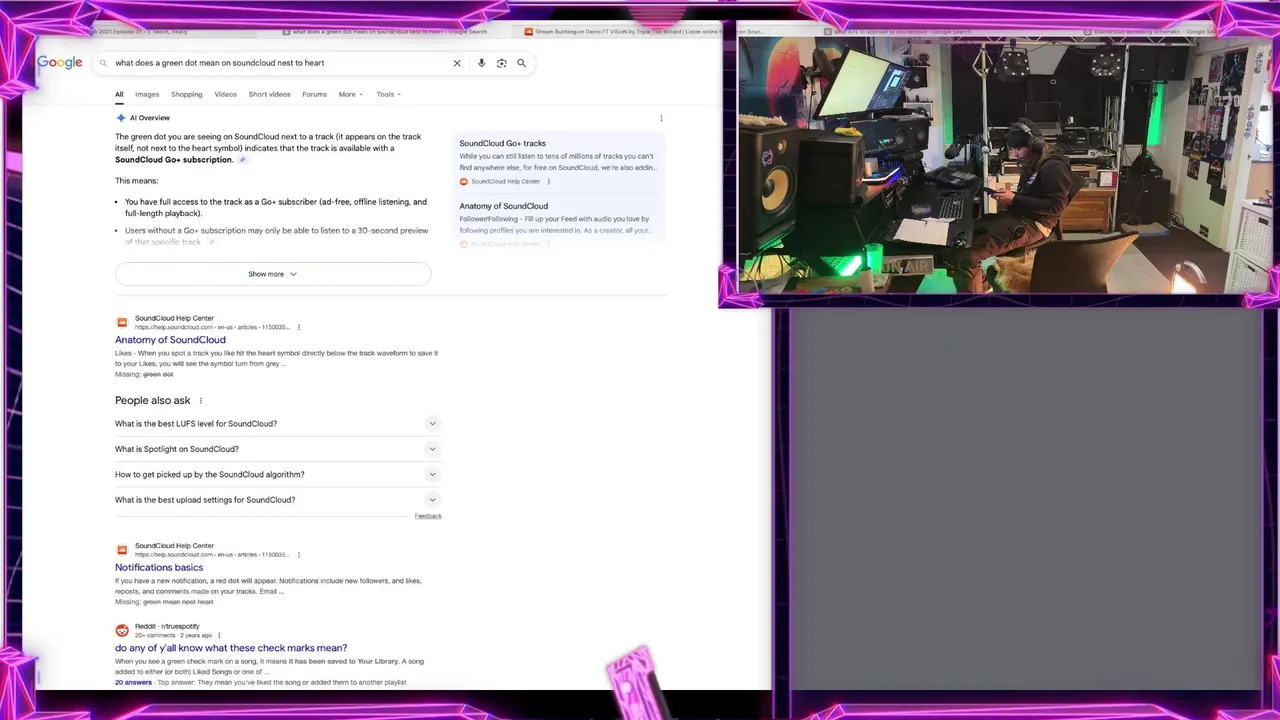This screenshot has height=720, width=1280.
Task: Click 'This means:' text in AI Overview
Action: click(x=137, y=181)
